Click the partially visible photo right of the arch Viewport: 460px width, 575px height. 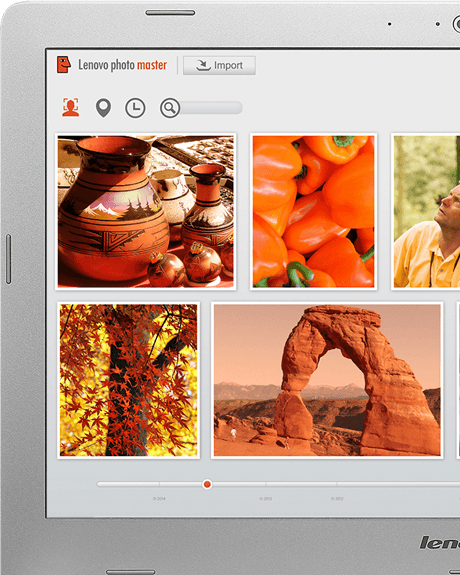(x=458, y=380)
